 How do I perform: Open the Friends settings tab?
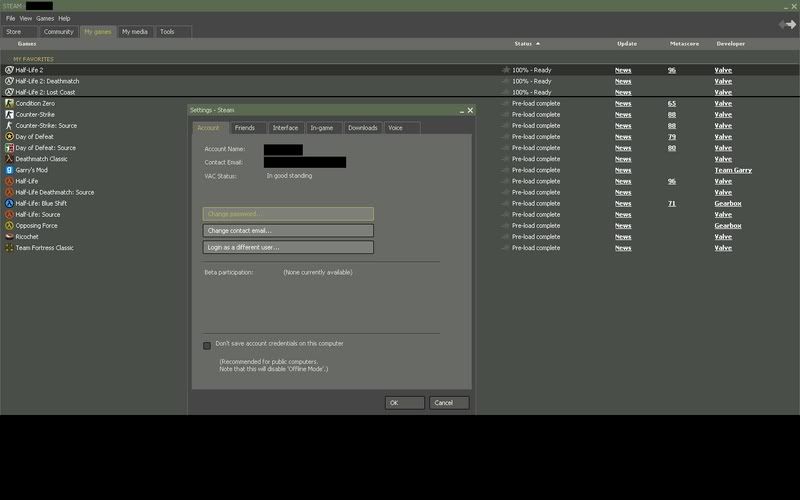pos(248,128)
